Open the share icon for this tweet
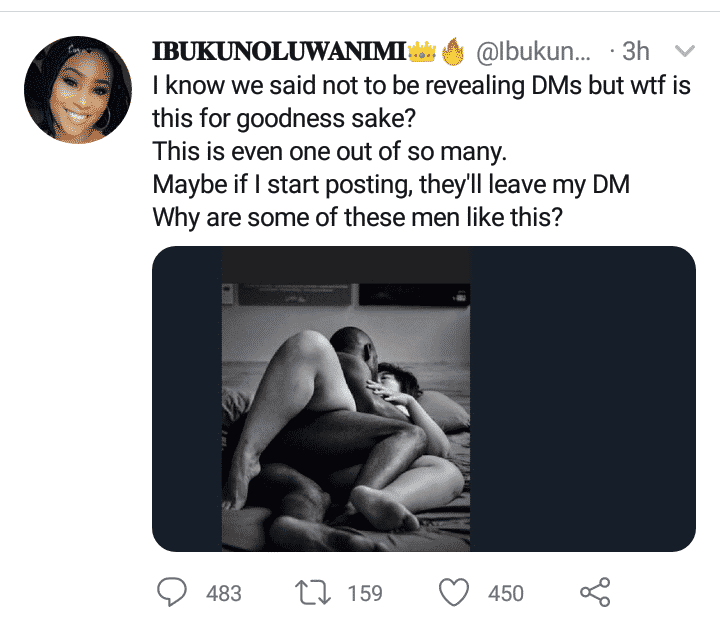Viewport: 720px width, 619px height. (x=595, y=592)
